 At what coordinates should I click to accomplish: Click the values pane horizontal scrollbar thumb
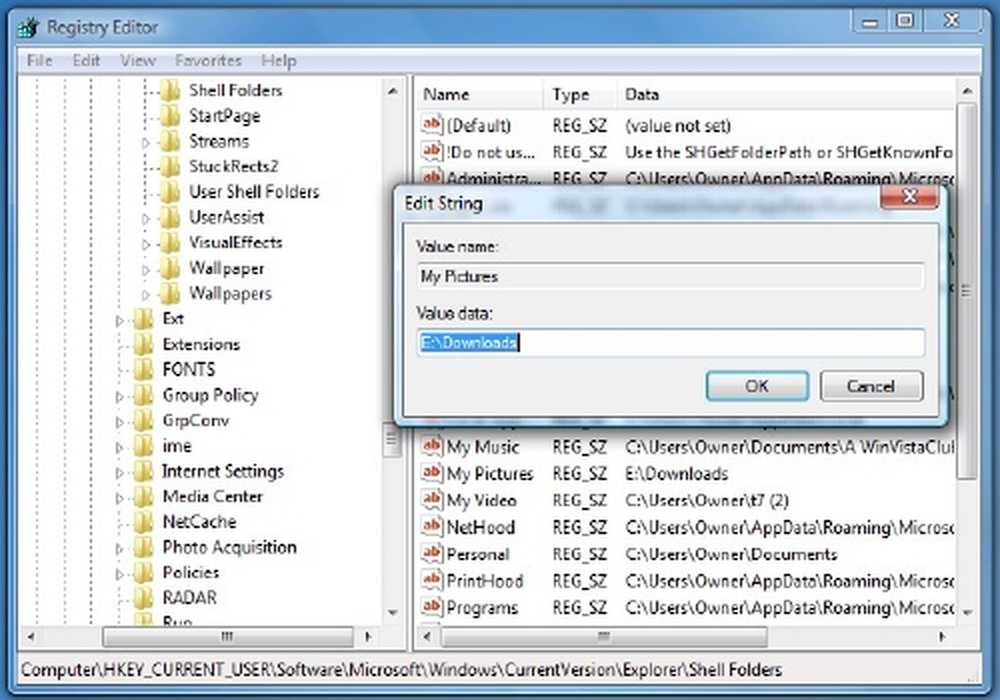pyautogui.click(x=603, y=636)
